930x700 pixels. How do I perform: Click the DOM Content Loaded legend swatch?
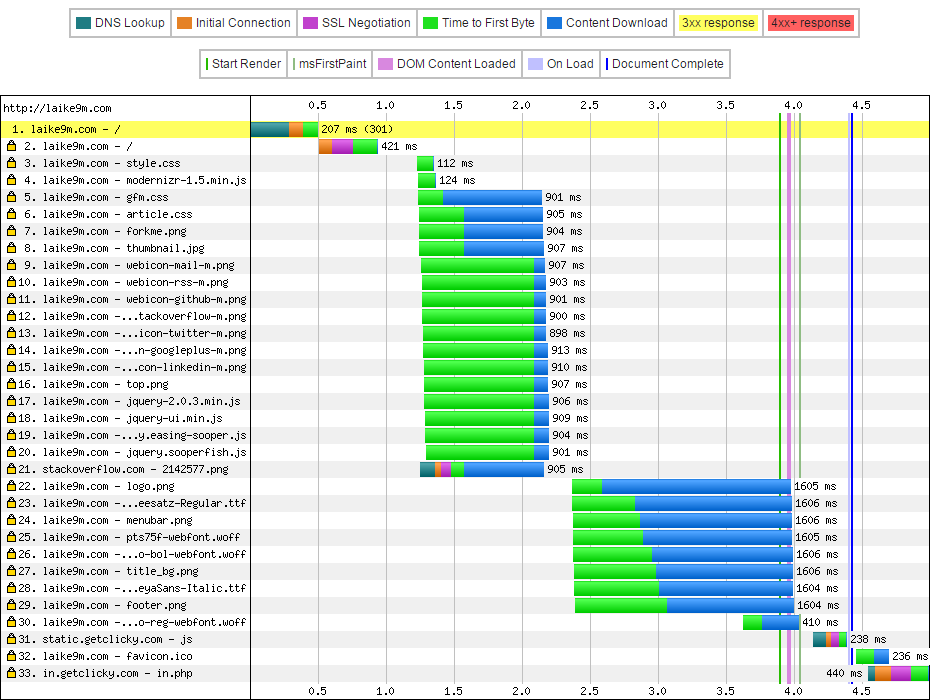coord(386,64)
